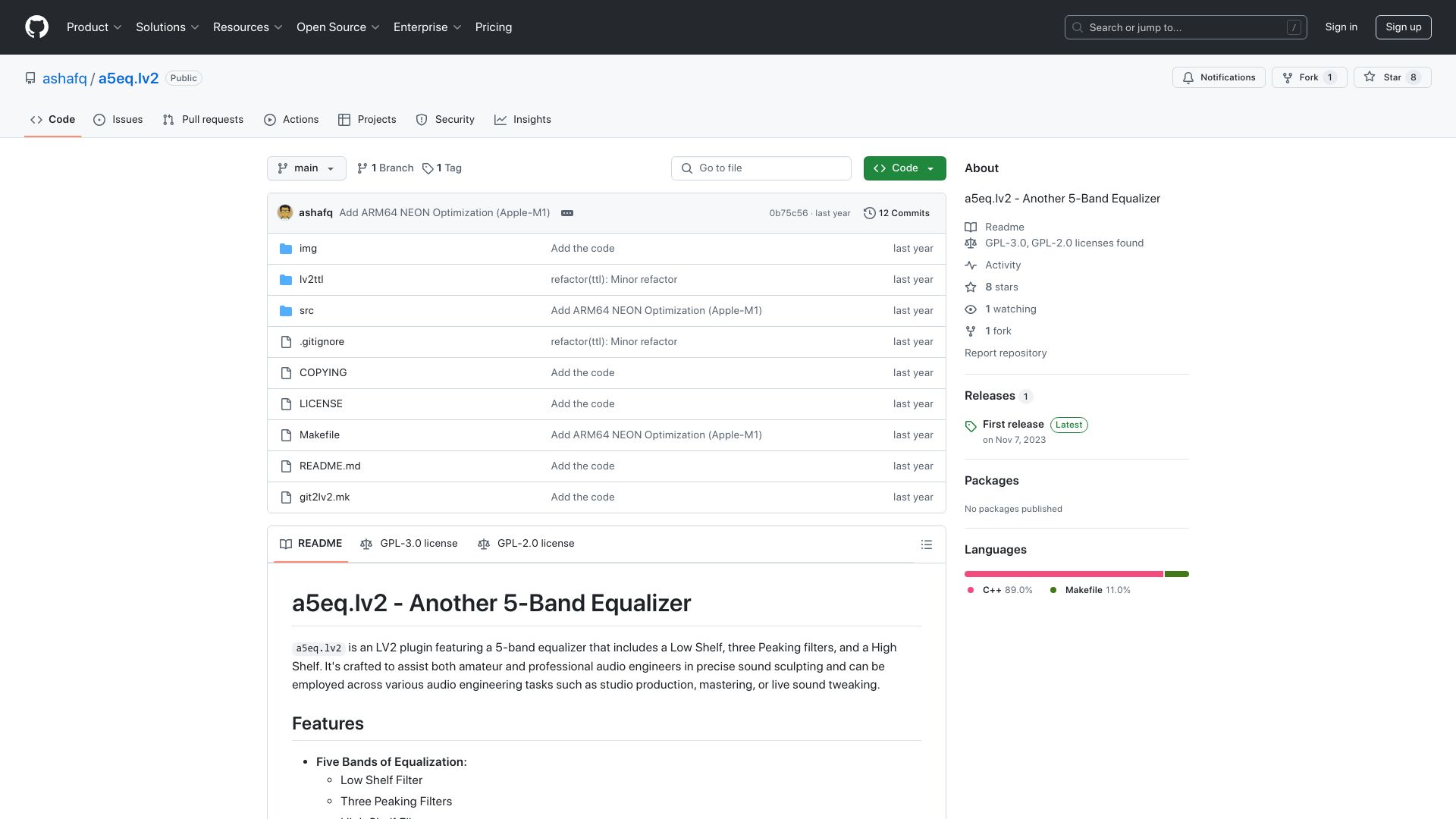Click the Makefile language bar segment
The height and width of the screenshot is (819, 1456).
[x=1177, y=574]
